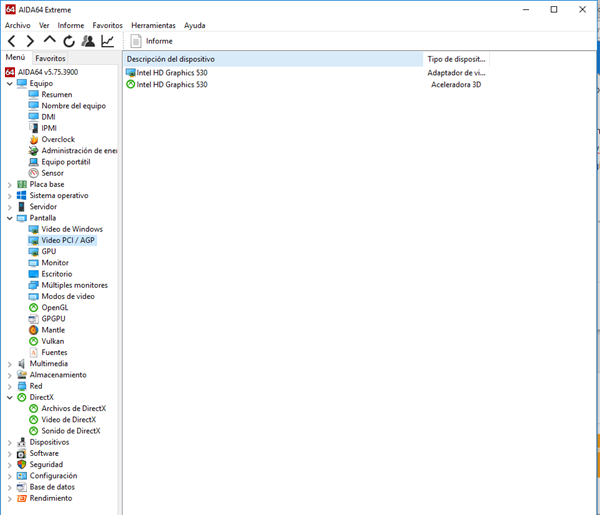Image resolution: width=600 pixels, height=515 pixels.
Task: Expand the Rendimiento node
Action: [10, 498]
